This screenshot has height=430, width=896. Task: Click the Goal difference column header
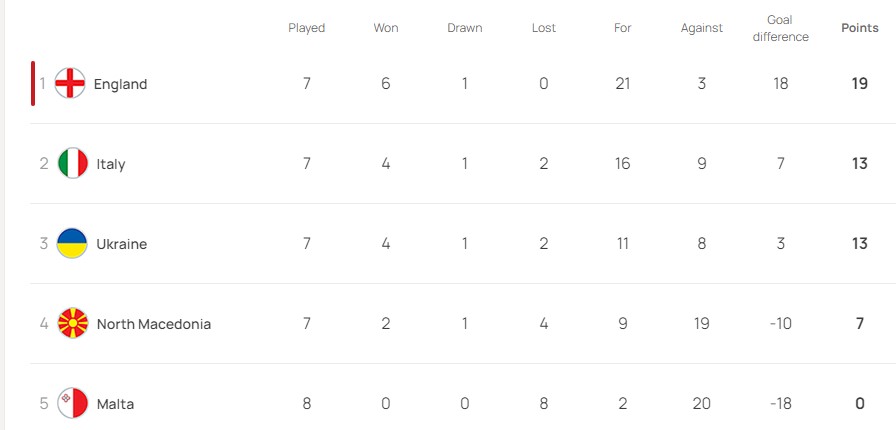pyautogui.click(x=780, y=28)
